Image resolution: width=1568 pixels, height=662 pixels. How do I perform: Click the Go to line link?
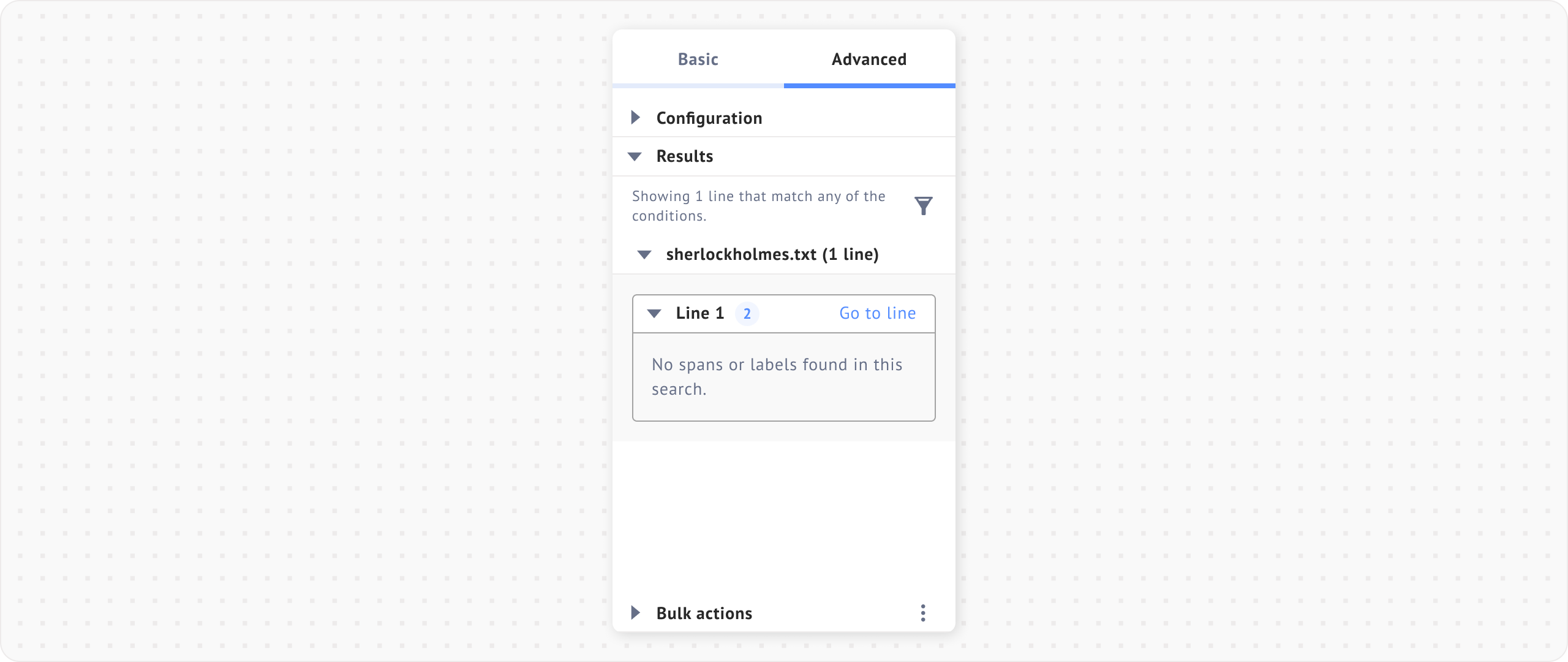click(x=877, y=313)
